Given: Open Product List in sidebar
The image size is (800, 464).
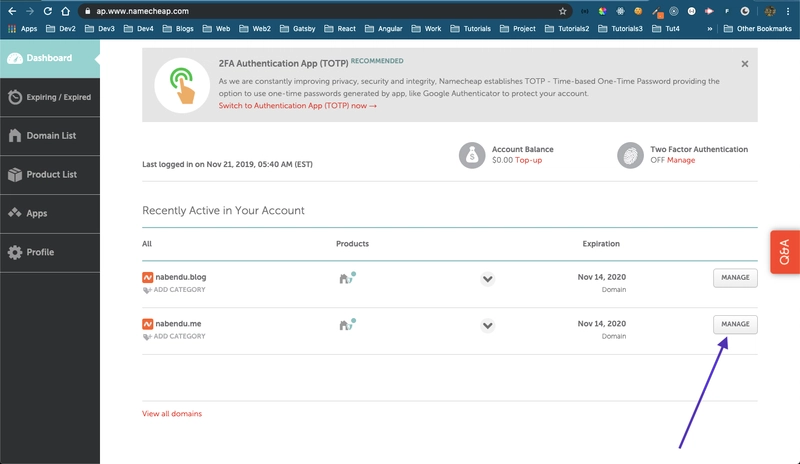Looking at the screenshot, I should click(49, 175).
